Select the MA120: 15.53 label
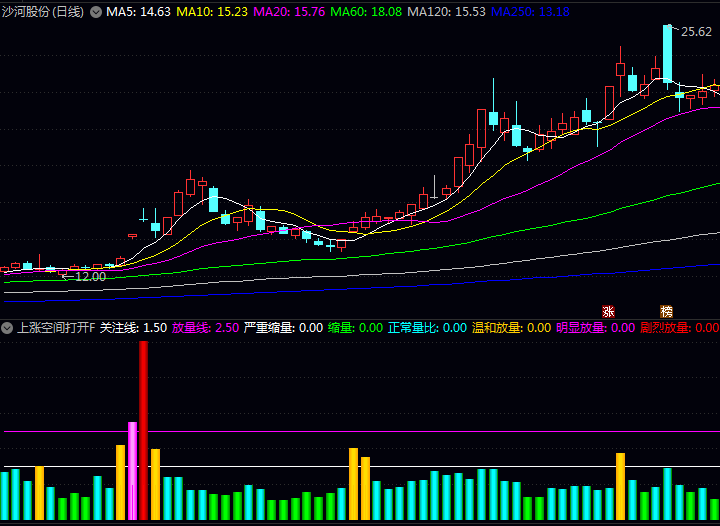720x526 pixels. click(446, 12)
